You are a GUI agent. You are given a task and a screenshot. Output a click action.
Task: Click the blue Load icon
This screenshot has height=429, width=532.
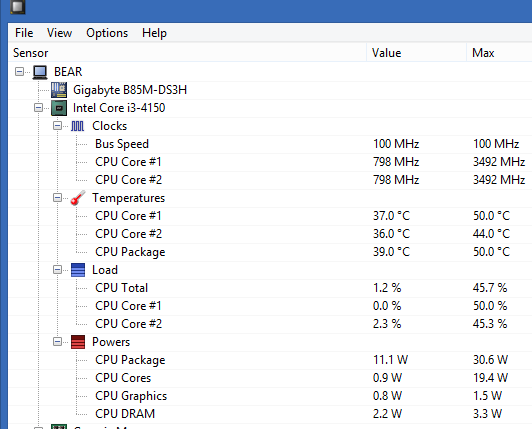point(78,270)
